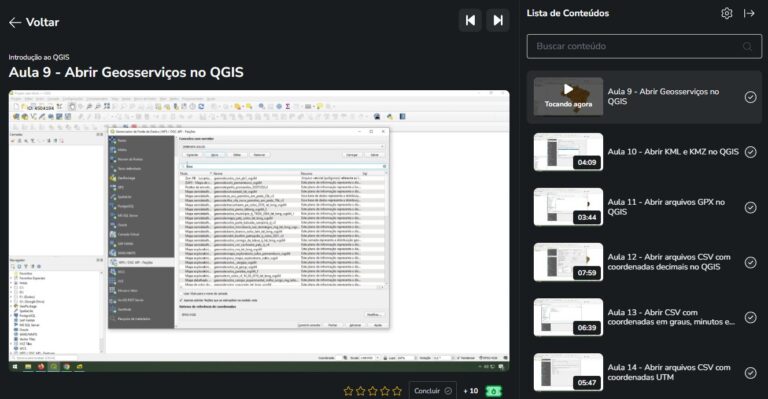Skip to the next lesson
This screenshot has width=768, height=399.
pos(498,20)
